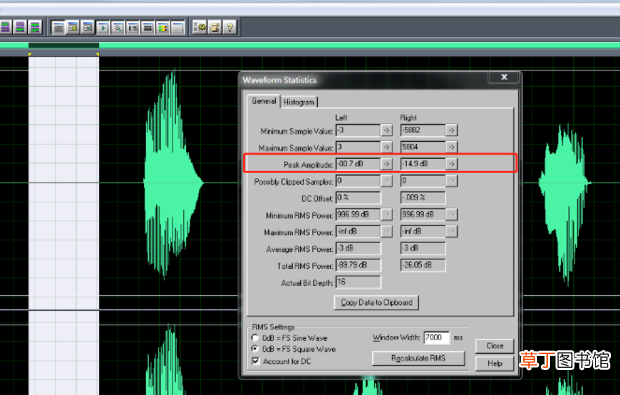The width and height of the screenshot is (620, 395).
Task: Click the Right Minimum Sample Value -5882 field
Action: 423,130
